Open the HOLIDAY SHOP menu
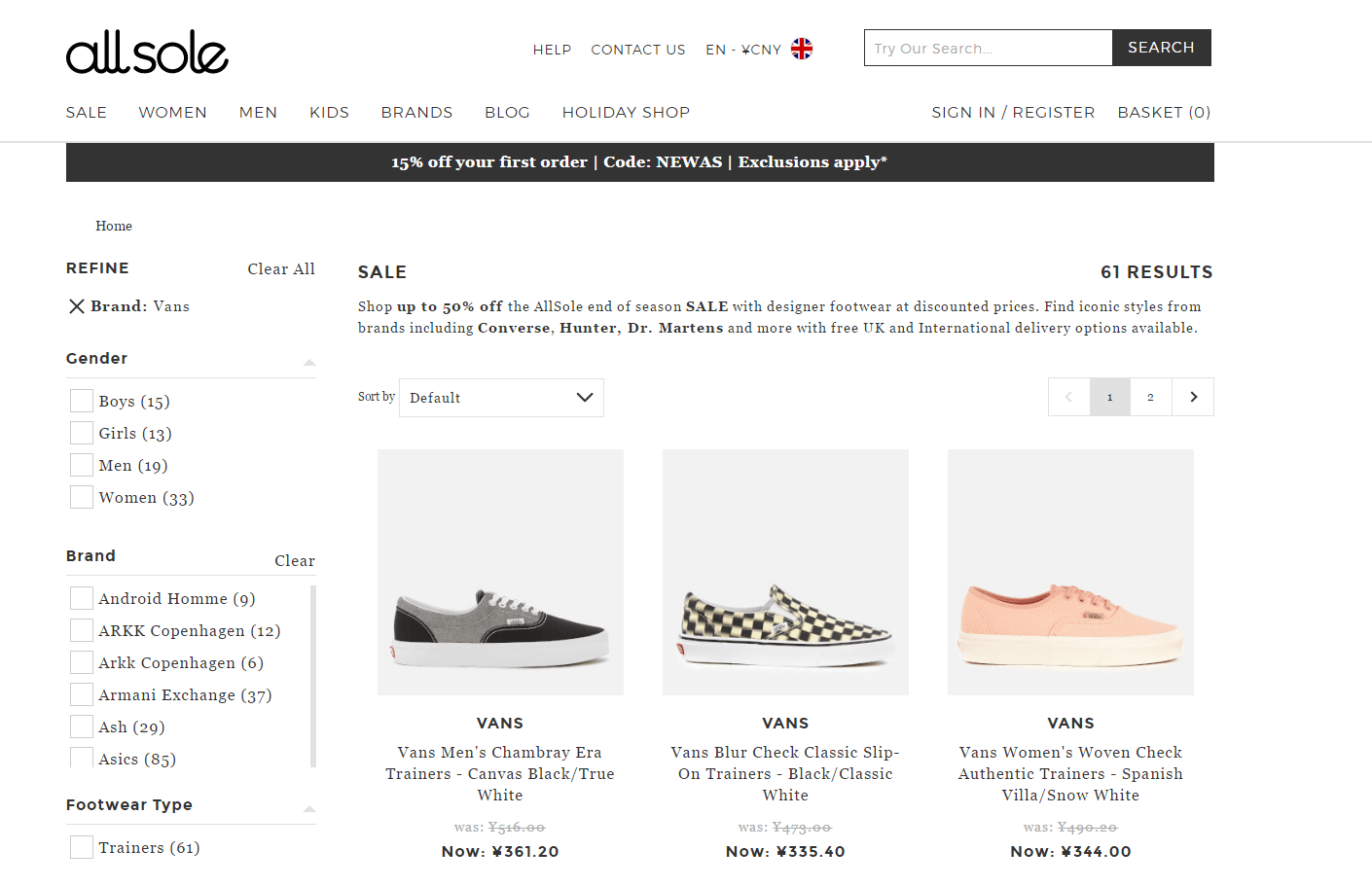Image resolution: width=1372 pixels, height=886 pixels. point(626,113)
